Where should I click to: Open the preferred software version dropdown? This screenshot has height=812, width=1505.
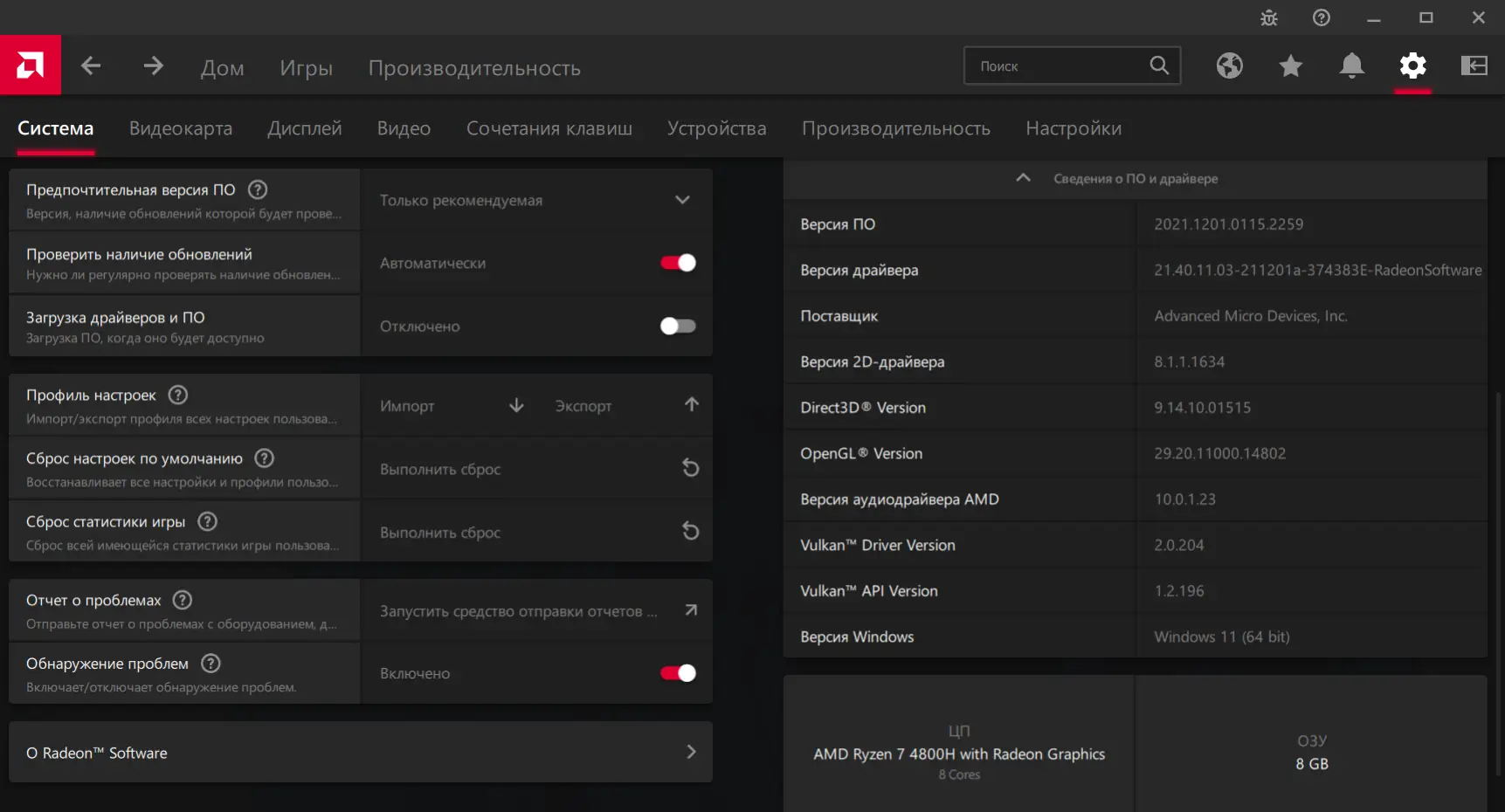536,200
